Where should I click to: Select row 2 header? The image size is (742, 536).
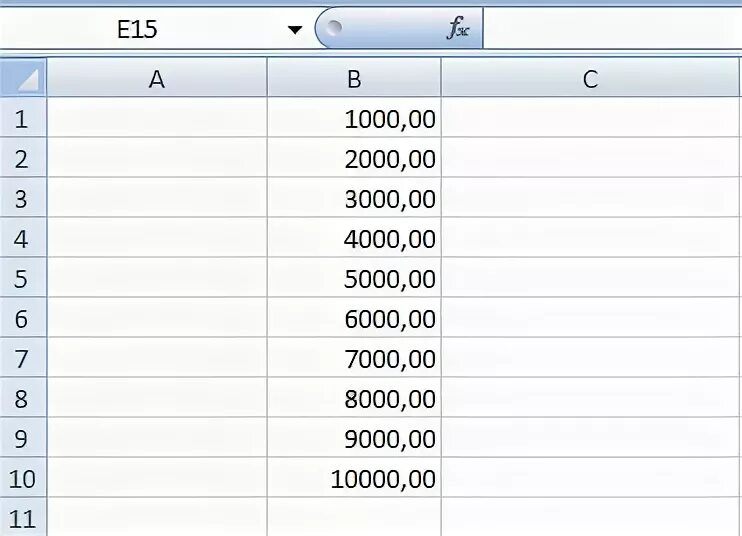click(x=23, y=158)
